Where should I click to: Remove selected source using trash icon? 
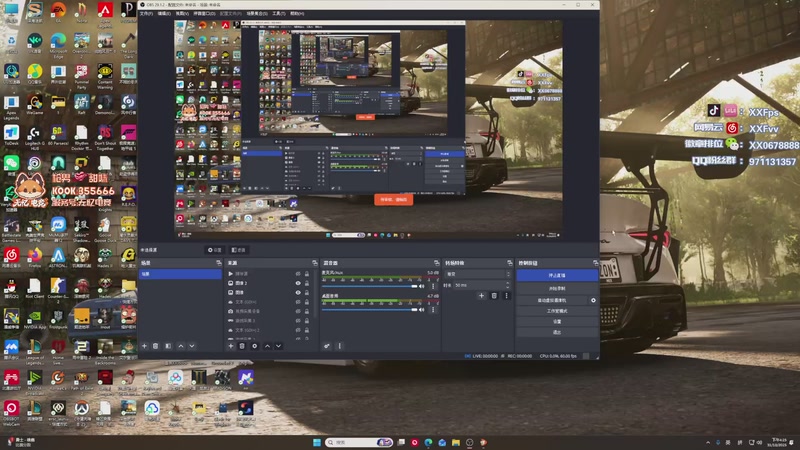[242, 346]
